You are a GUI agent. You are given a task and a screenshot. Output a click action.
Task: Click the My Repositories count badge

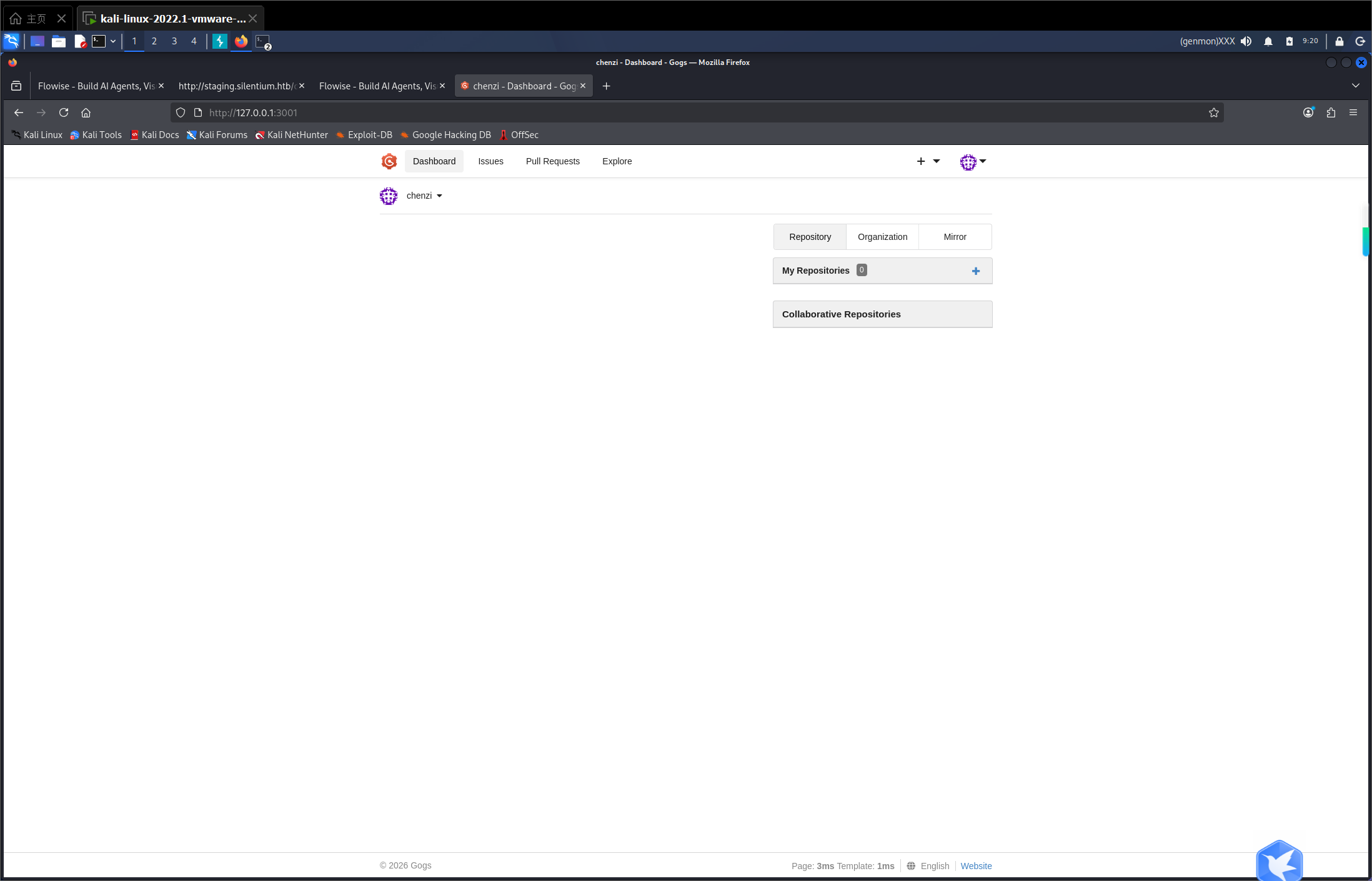[x=862, y=270]
